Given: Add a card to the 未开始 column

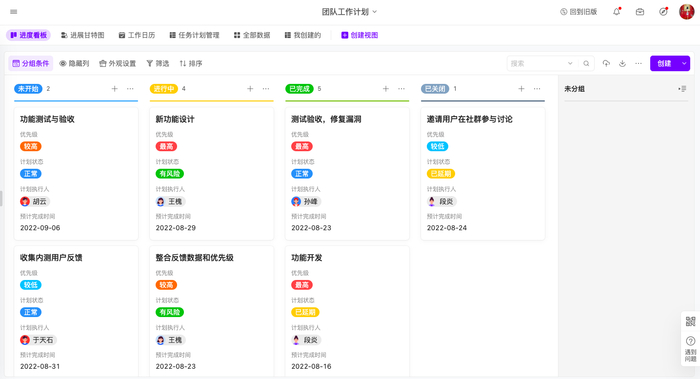Looking at the screenshot, I should (114, 89).
